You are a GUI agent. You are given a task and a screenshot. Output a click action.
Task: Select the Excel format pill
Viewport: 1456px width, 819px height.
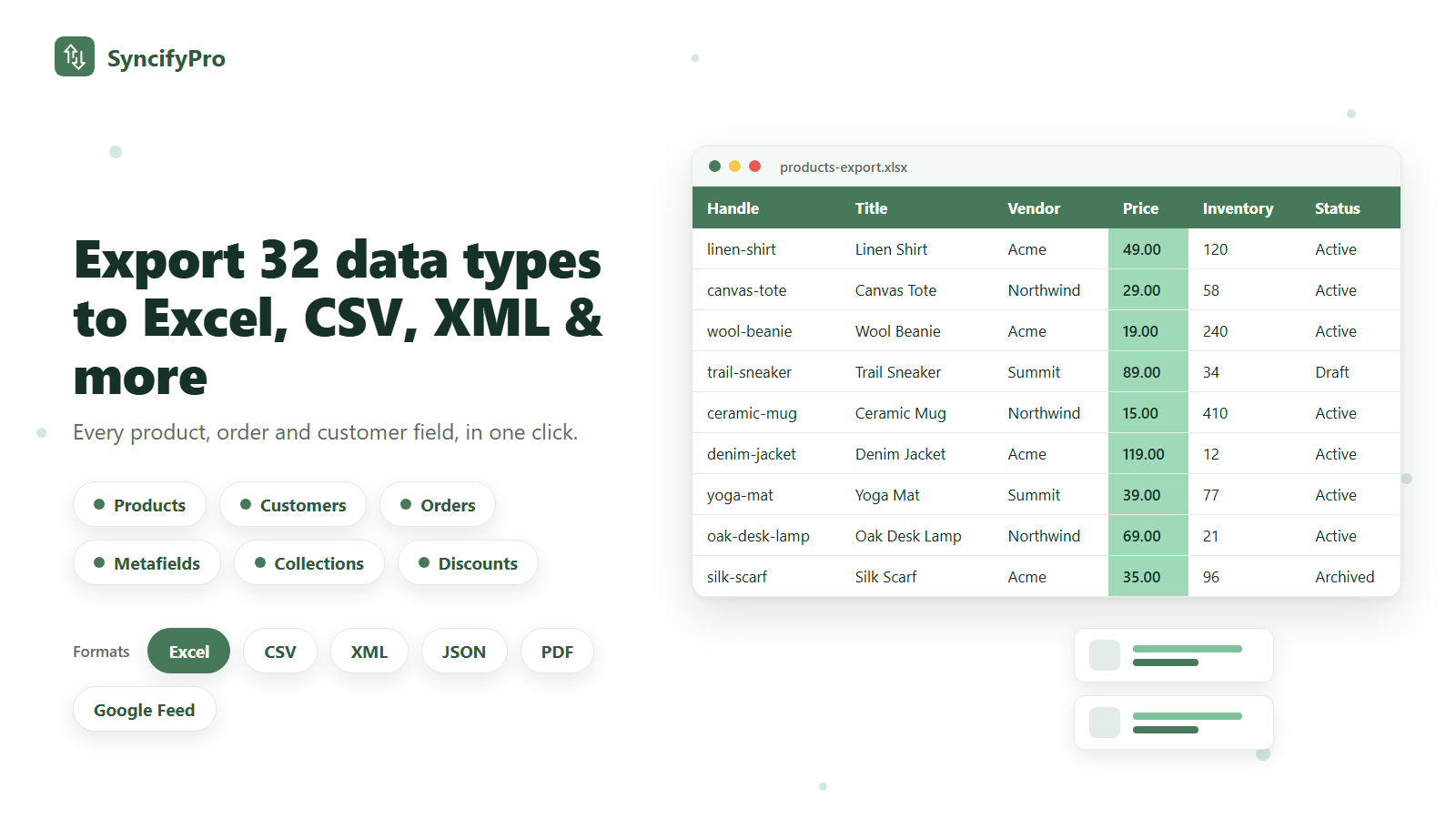188,651
